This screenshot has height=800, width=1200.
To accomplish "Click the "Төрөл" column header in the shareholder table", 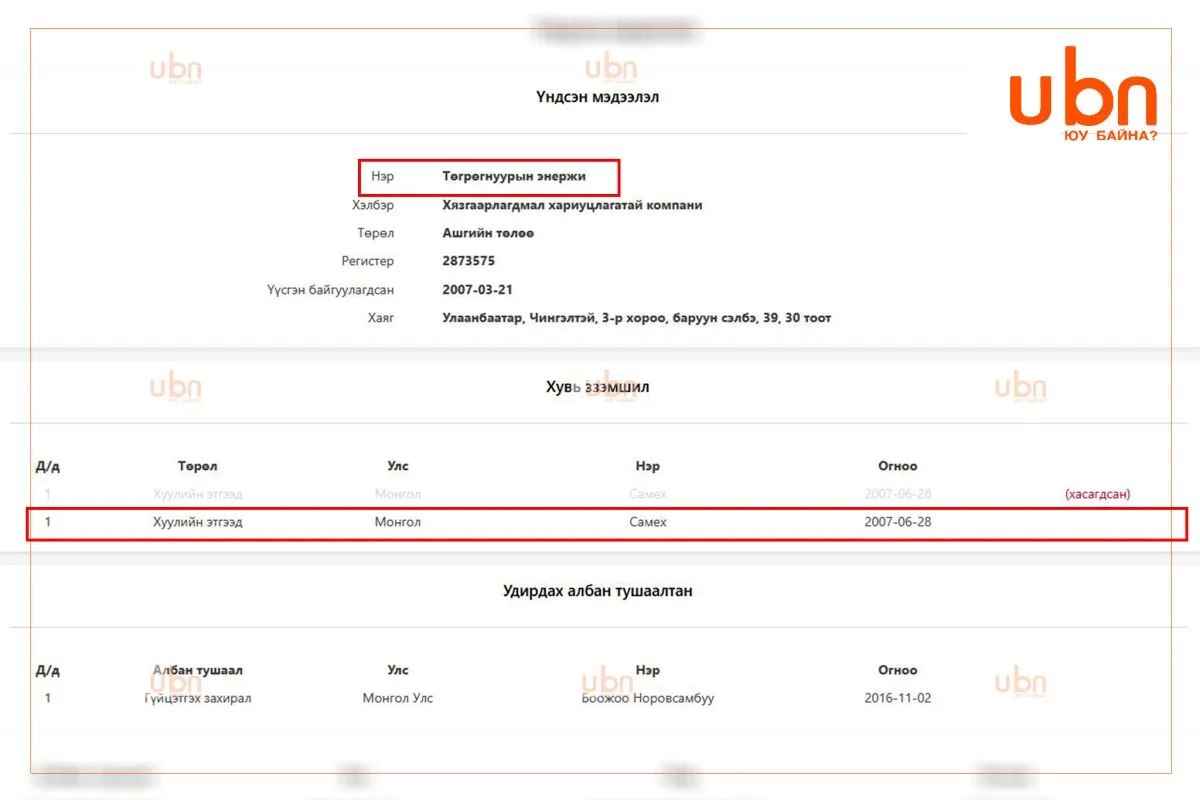I will tap(198, 466).
